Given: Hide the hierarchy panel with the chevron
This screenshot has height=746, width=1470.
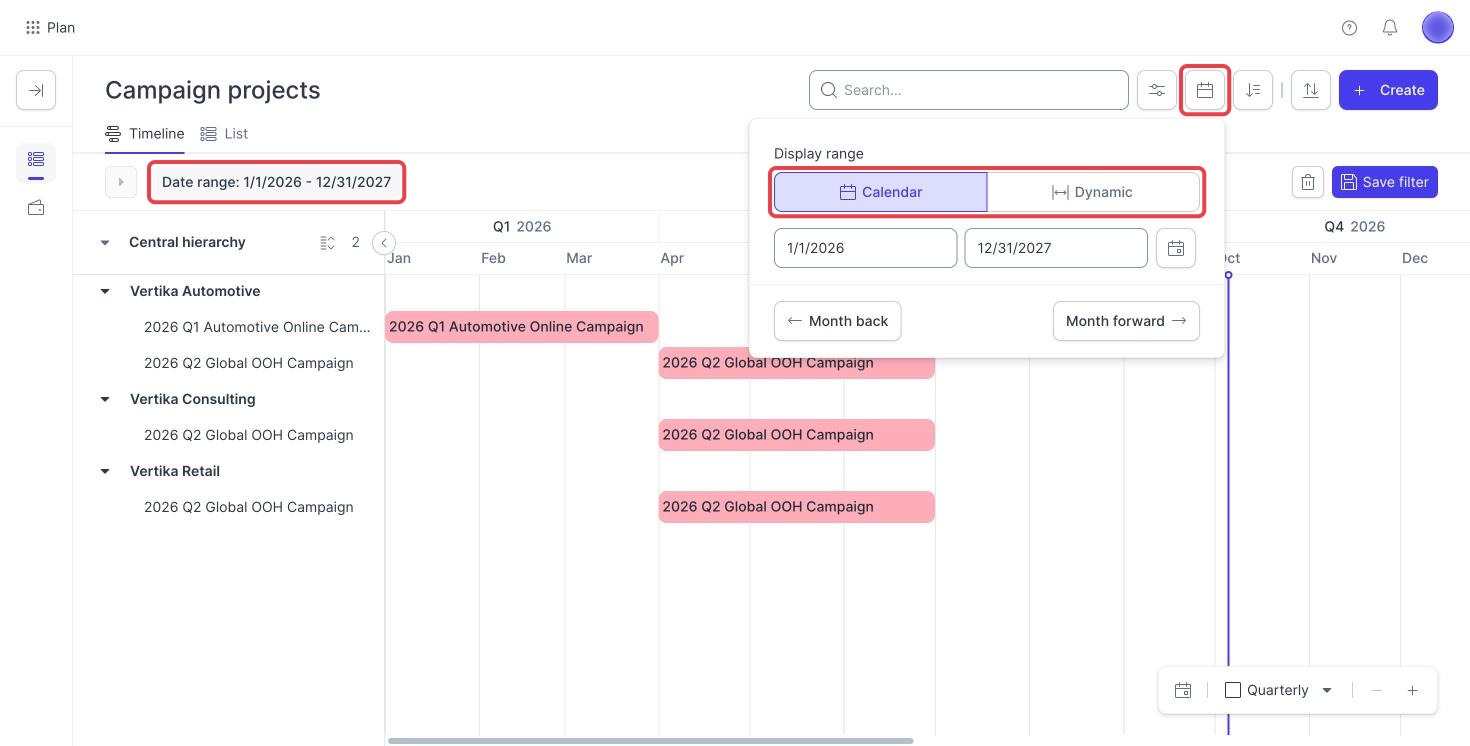Looking at the screenshot, I should point(383,242).
